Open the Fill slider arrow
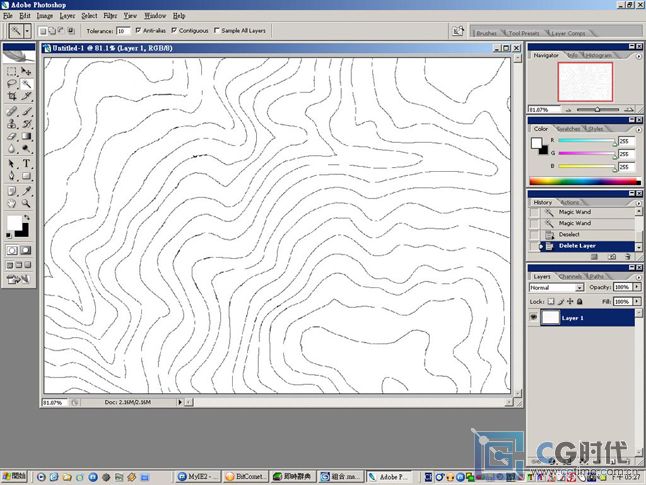The height and width of the screenshot is (485, 646). click(x=637, y=302)
